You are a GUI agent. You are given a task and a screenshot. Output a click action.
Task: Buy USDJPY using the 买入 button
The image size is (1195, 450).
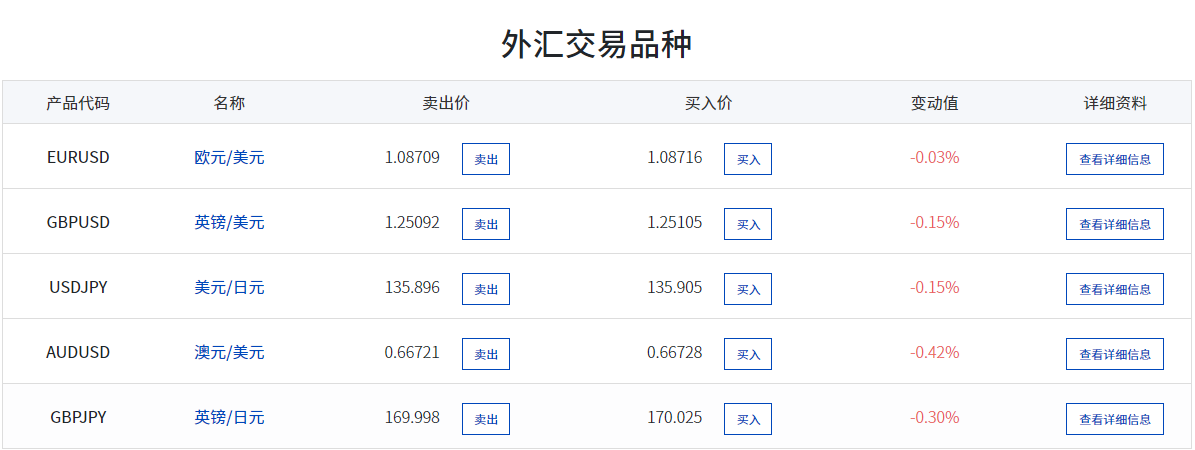click(748, 289)
